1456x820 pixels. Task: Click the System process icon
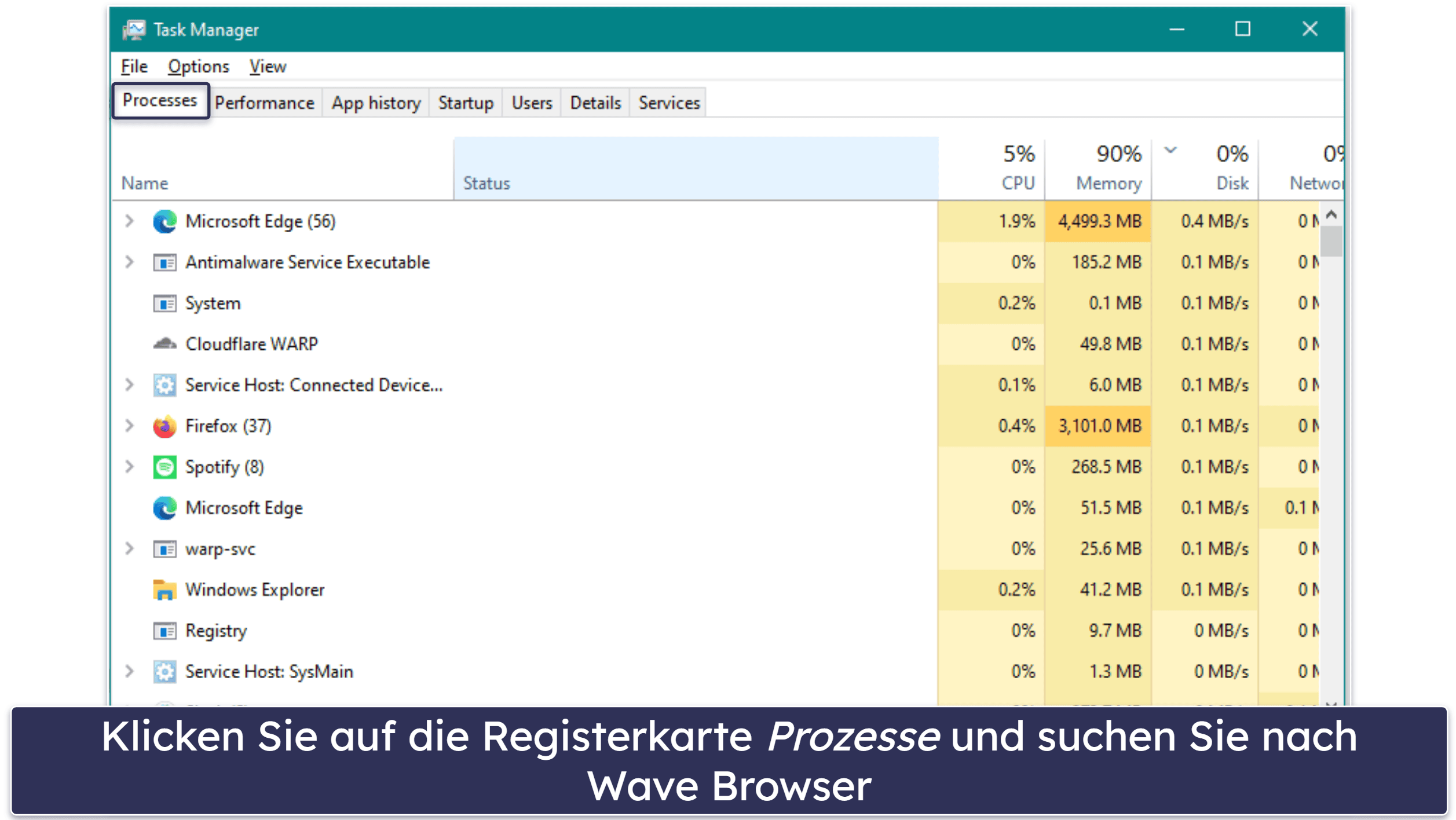[x=164, y=303]
